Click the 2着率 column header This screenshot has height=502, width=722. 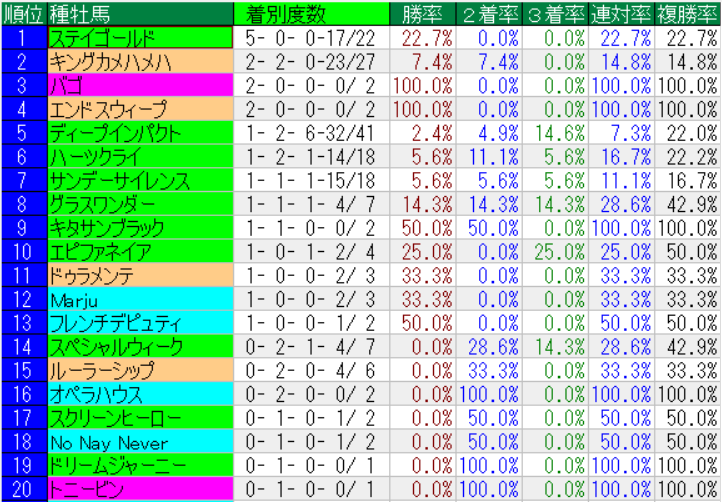pos(489,14)
